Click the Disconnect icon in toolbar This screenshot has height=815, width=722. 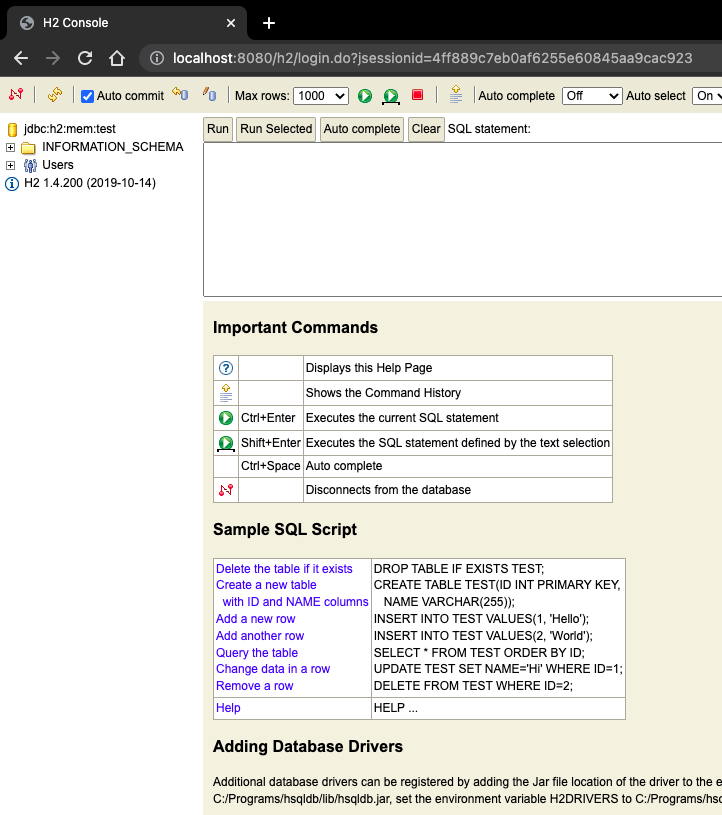(x=16, y=95)
